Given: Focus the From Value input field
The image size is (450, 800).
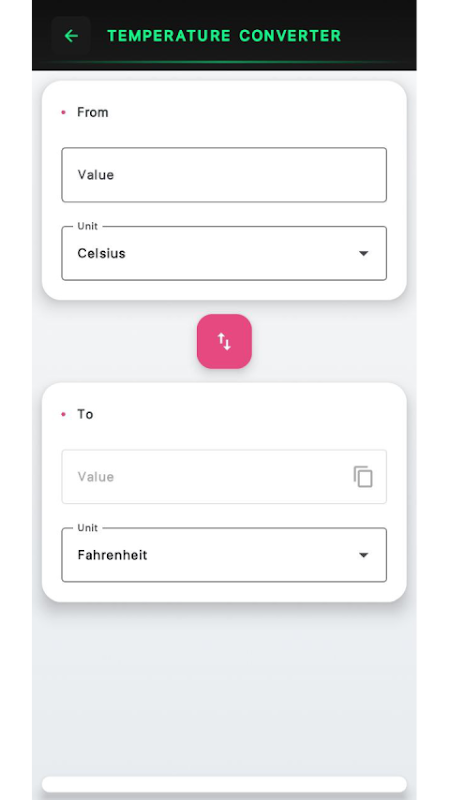Looking at the screenshot, I should [224, 175].
